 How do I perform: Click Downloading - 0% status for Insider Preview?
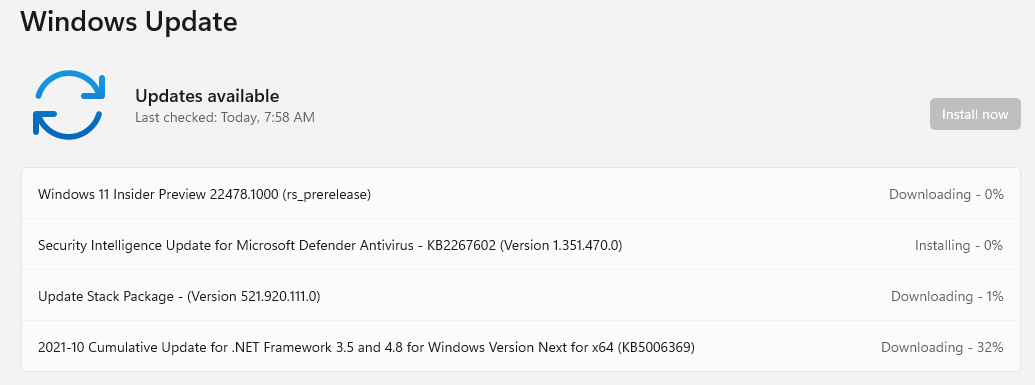pos(946,194)
